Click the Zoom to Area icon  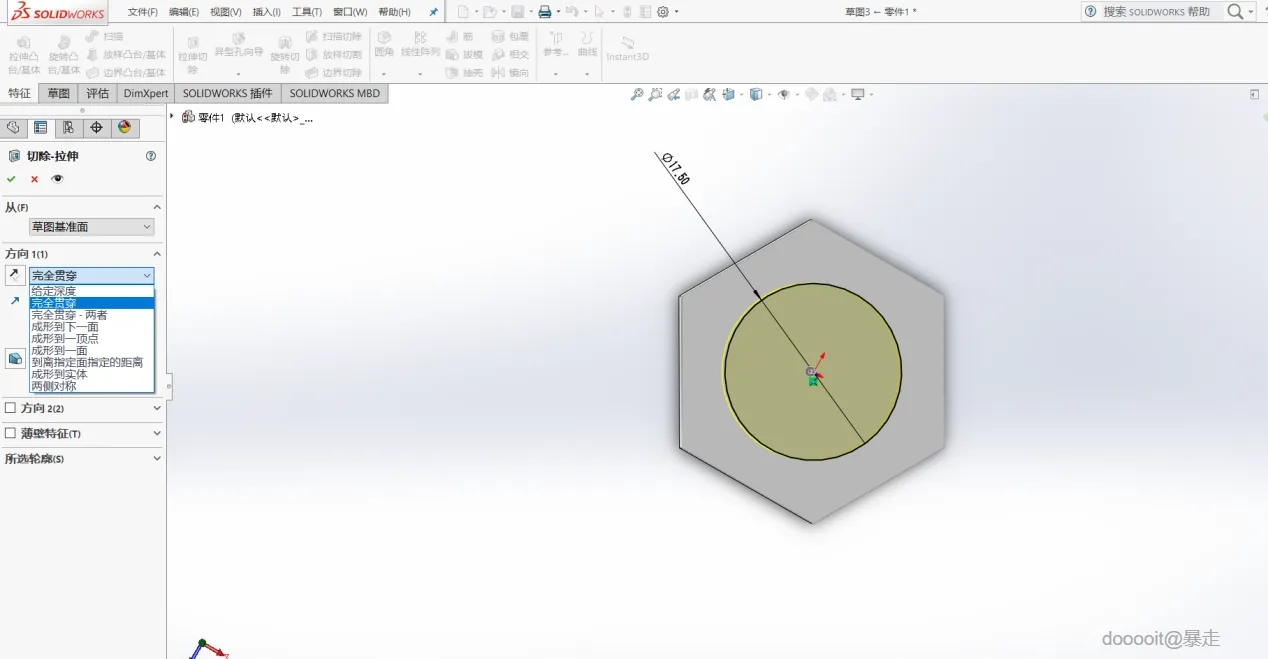pos(655,95)
